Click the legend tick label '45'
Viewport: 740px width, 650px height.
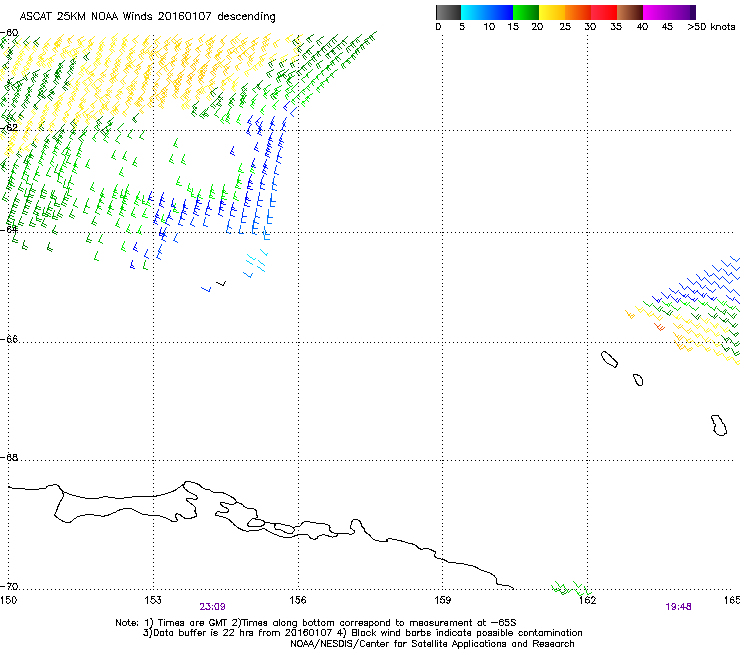coord(667,27)
